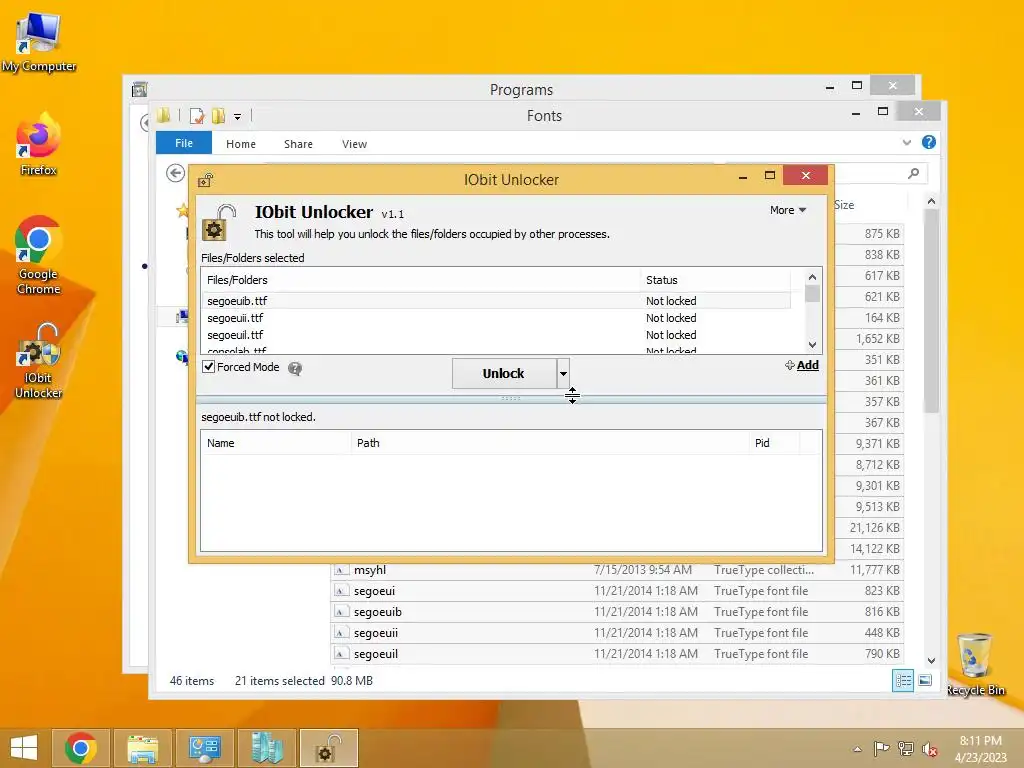Image resolution: width=1024 pixels, height=768 pixels.
Task: Click the Fonts search magnifier icon
Action: click(x=913, y=173)
